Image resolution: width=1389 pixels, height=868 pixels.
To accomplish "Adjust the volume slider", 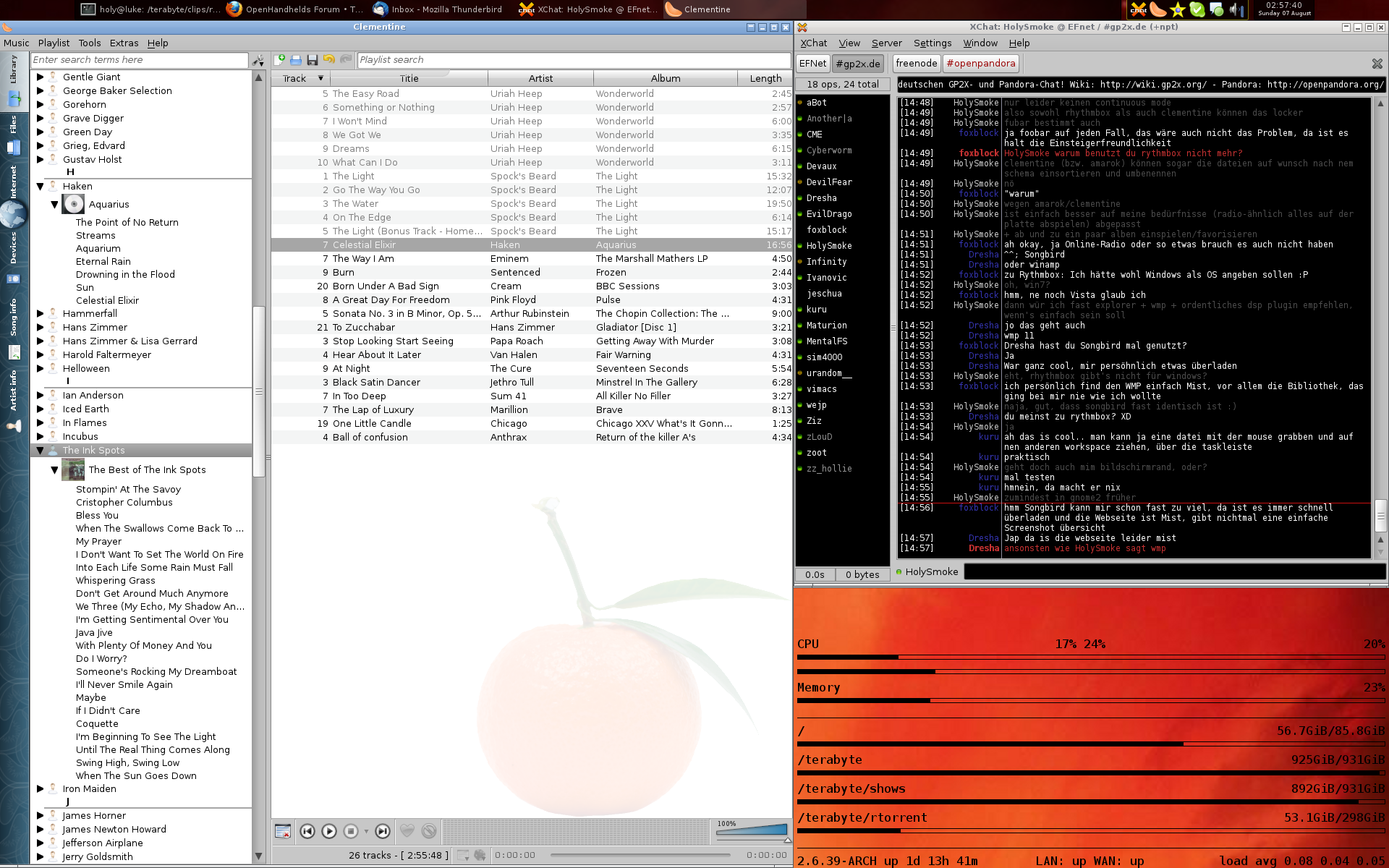I will coord(752,830).
